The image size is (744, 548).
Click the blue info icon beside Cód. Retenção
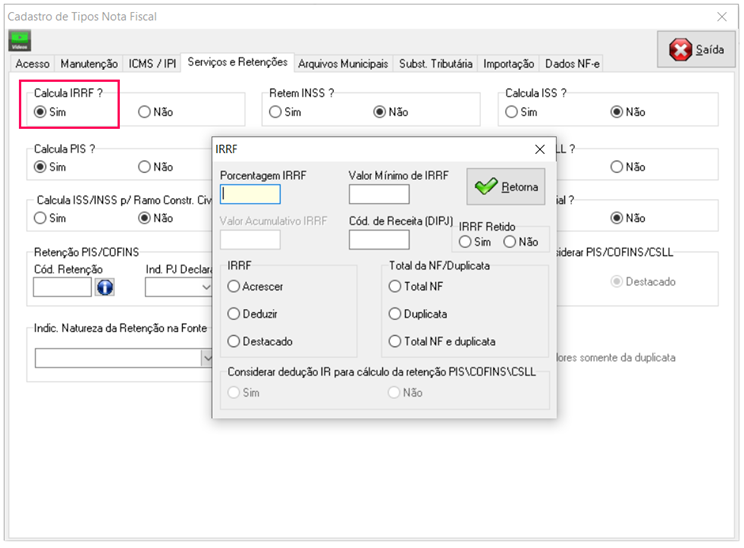coord(104,287)
